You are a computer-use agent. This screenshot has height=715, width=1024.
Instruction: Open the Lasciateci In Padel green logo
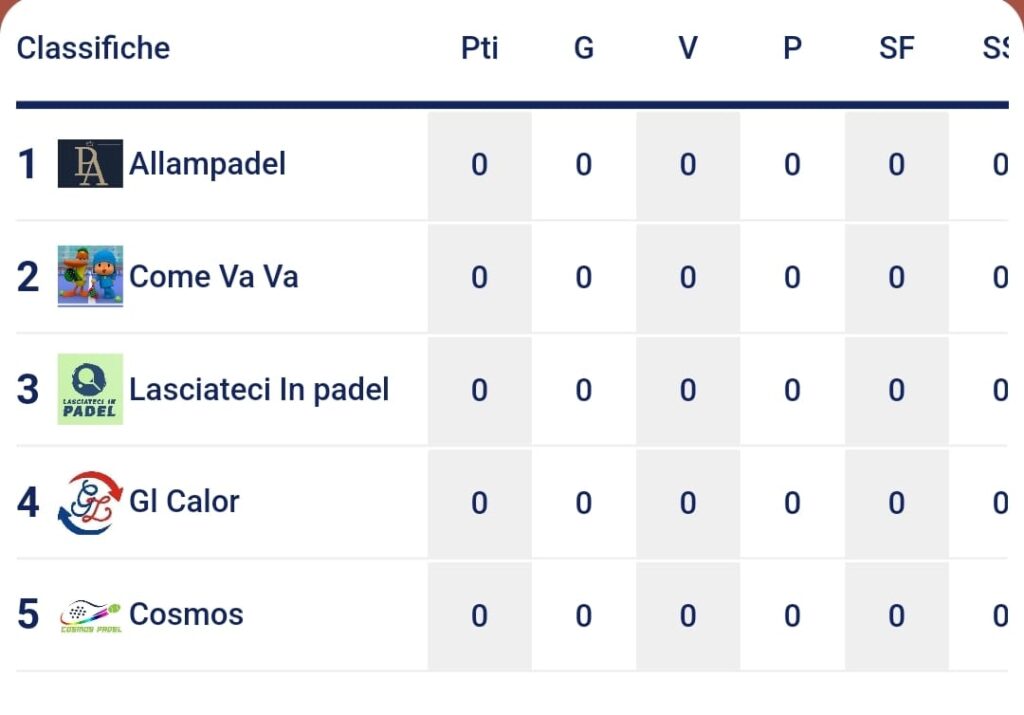pyautogui.click(x=90, y=389)
